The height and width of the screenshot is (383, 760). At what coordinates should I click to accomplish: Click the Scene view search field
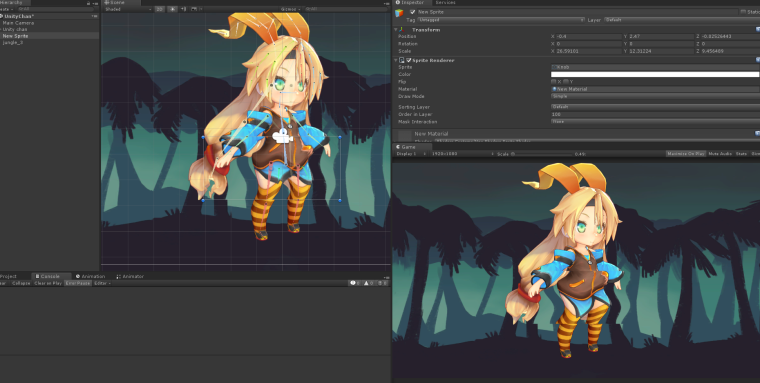(x=346, y=9)
